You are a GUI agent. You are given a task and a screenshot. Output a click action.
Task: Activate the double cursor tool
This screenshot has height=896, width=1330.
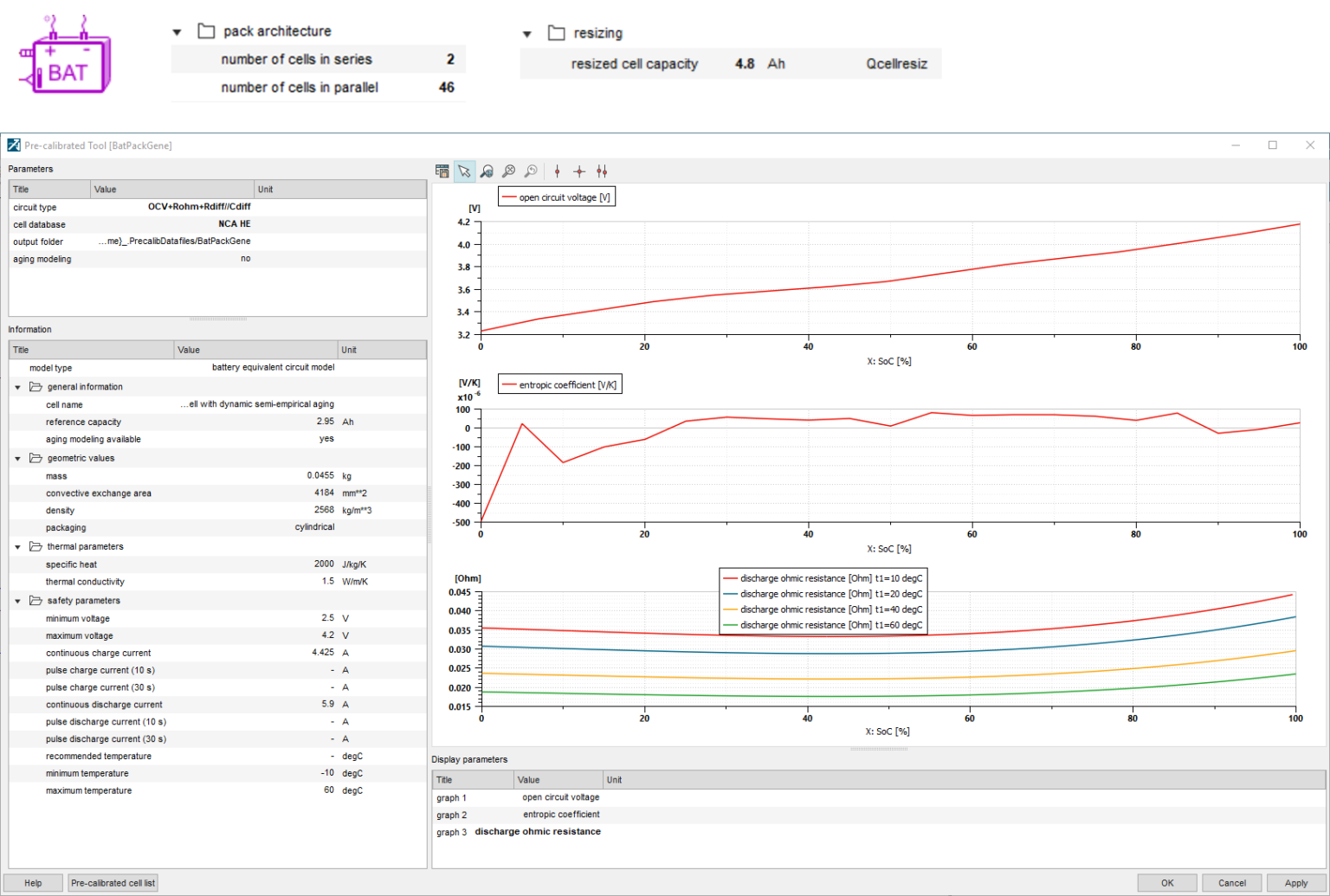(602, 171)
